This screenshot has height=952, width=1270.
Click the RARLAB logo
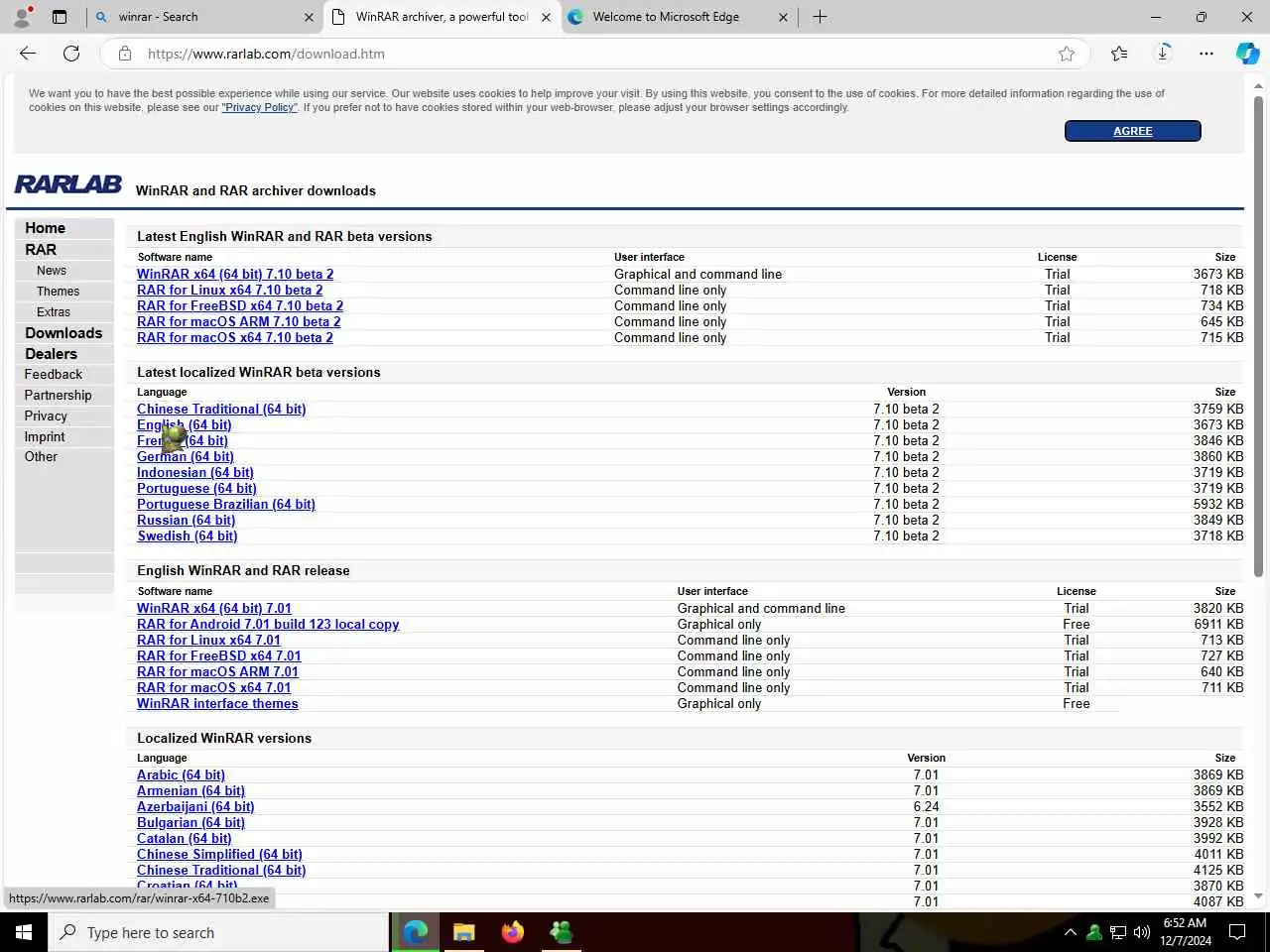(68, 184)
